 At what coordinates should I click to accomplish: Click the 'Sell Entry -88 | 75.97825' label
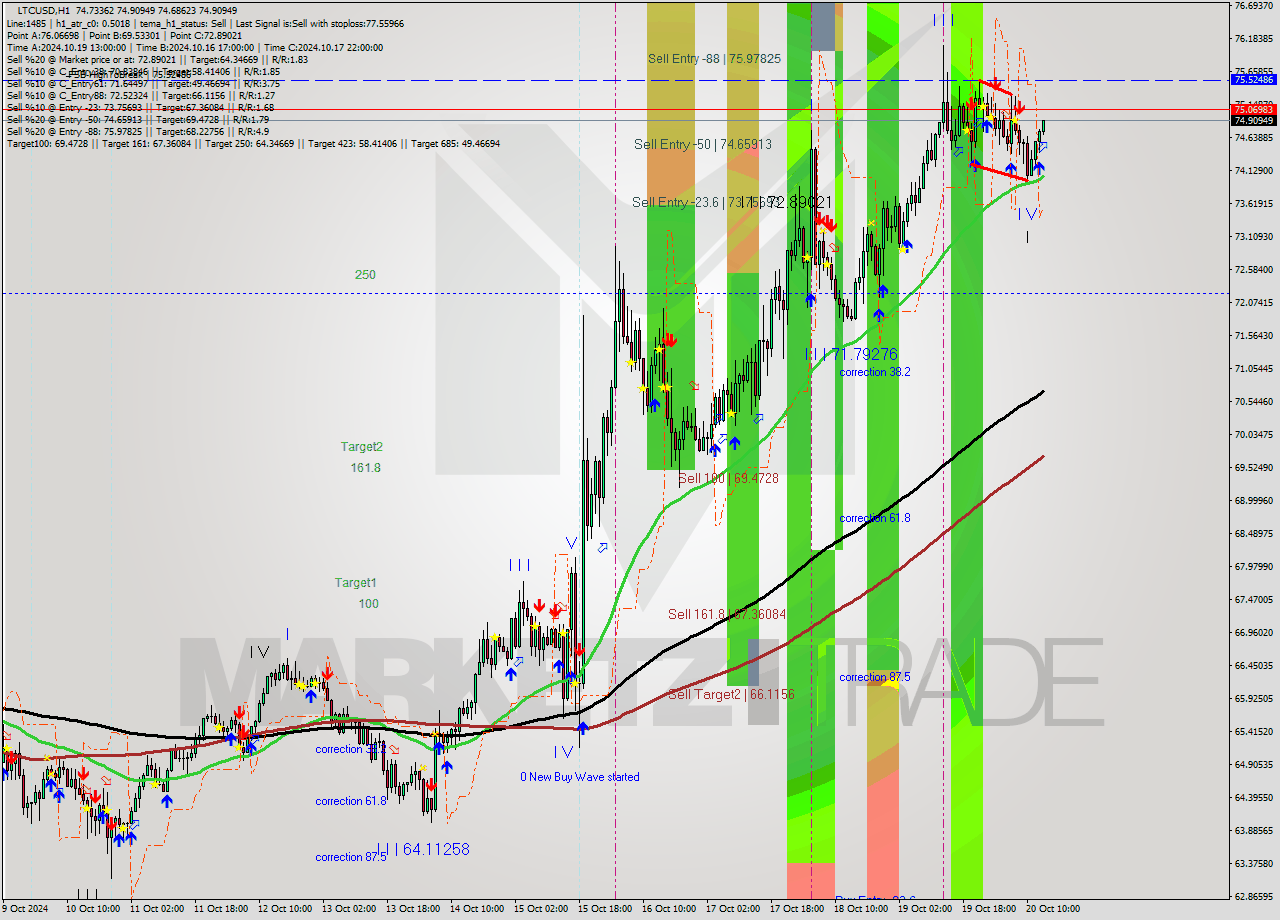714,59
